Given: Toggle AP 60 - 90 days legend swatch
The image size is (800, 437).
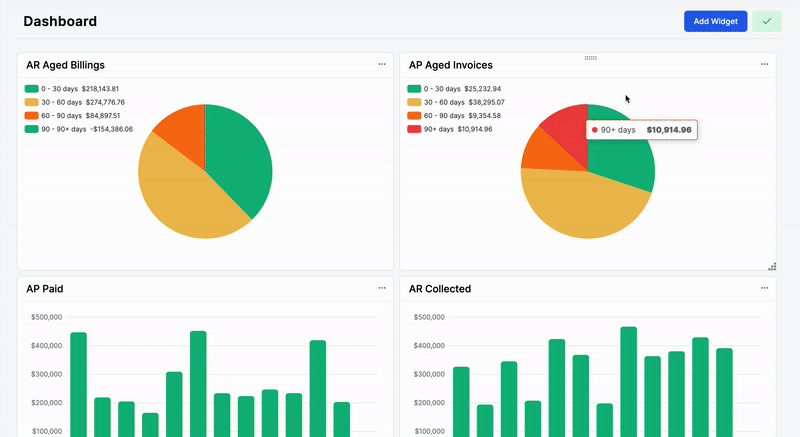Looking at the screenshot, I should (x=414, y=116).
